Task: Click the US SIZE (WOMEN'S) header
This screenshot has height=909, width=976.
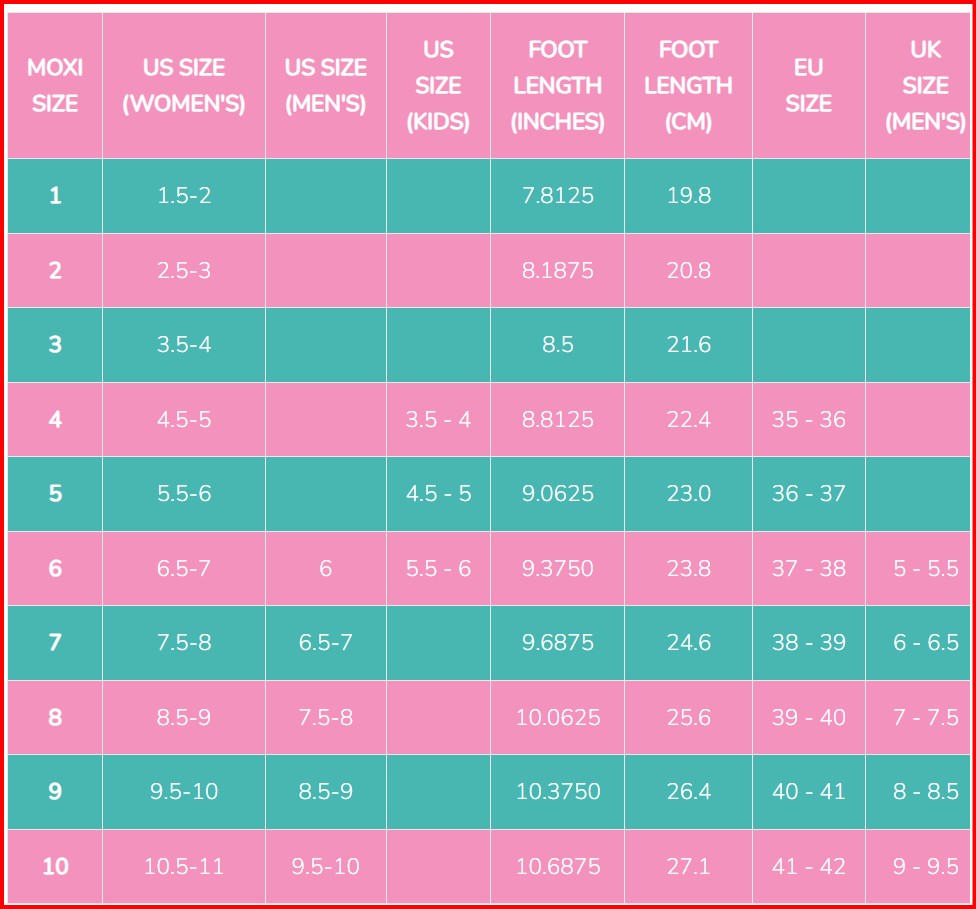Action: coord(184,86)
